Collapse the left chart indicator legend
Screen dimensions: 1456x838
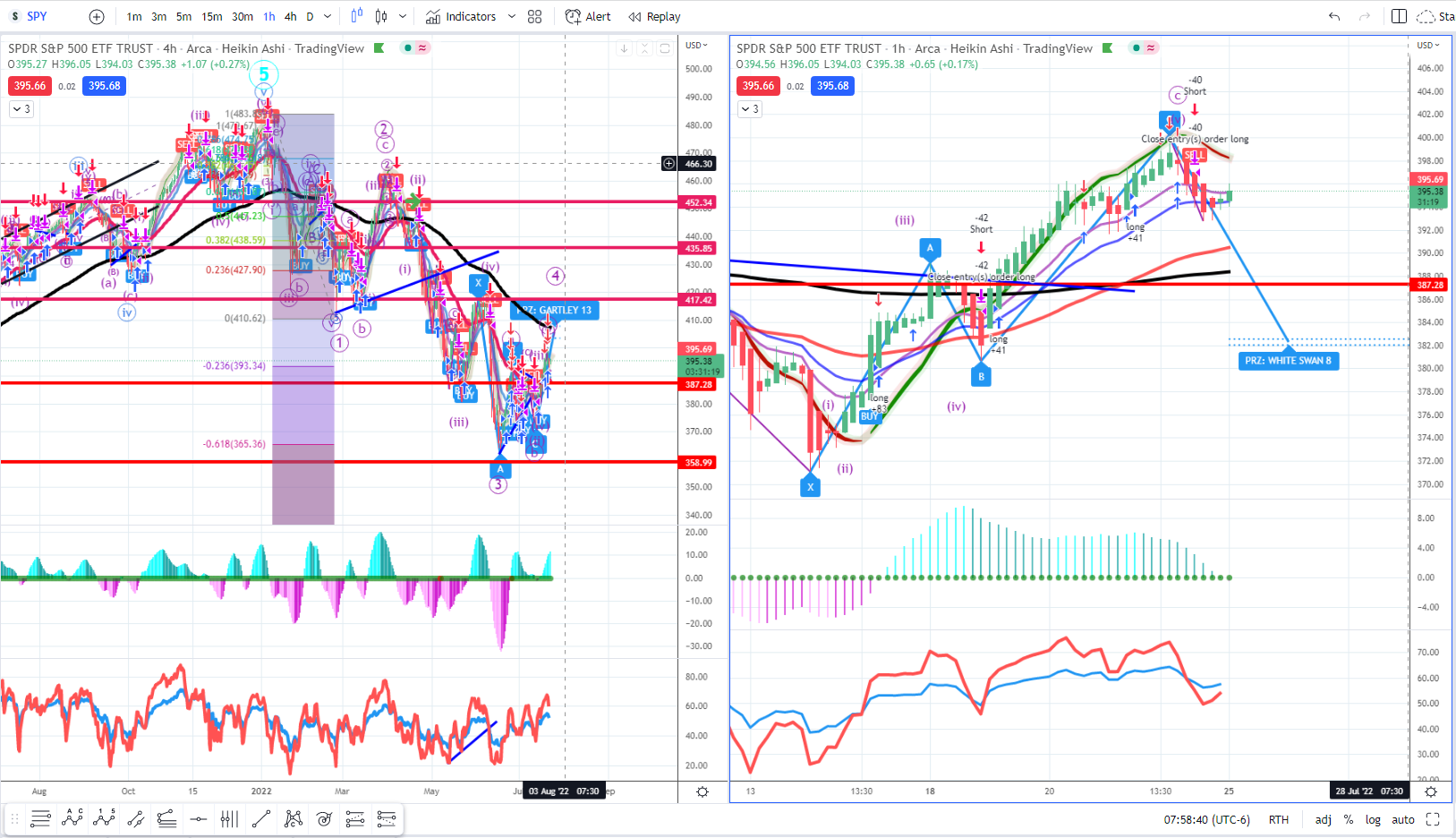point(21,109)
